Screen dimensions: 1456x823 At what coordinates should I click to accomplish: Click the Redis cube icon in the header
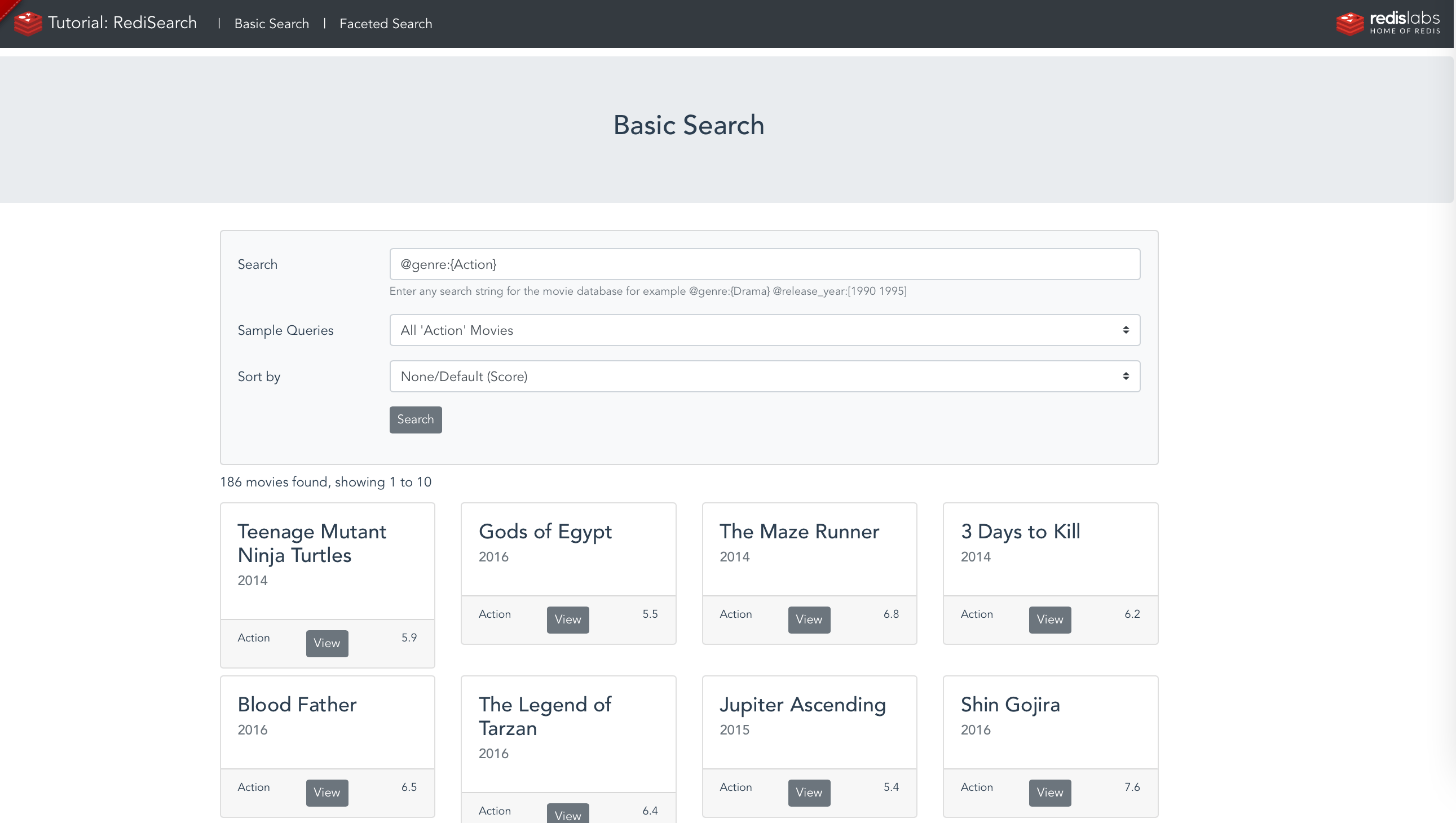coord(27,23)
